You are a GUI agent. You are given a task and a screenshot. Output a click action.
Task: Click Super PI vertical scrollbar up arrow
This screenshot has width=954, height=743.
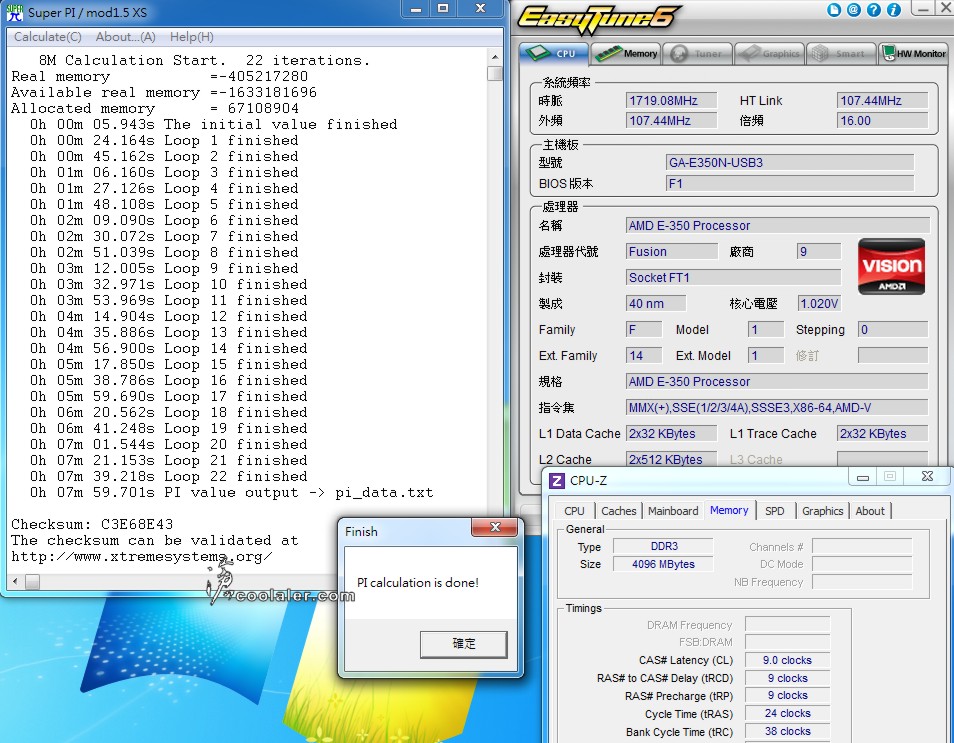(x=495, y=57)
